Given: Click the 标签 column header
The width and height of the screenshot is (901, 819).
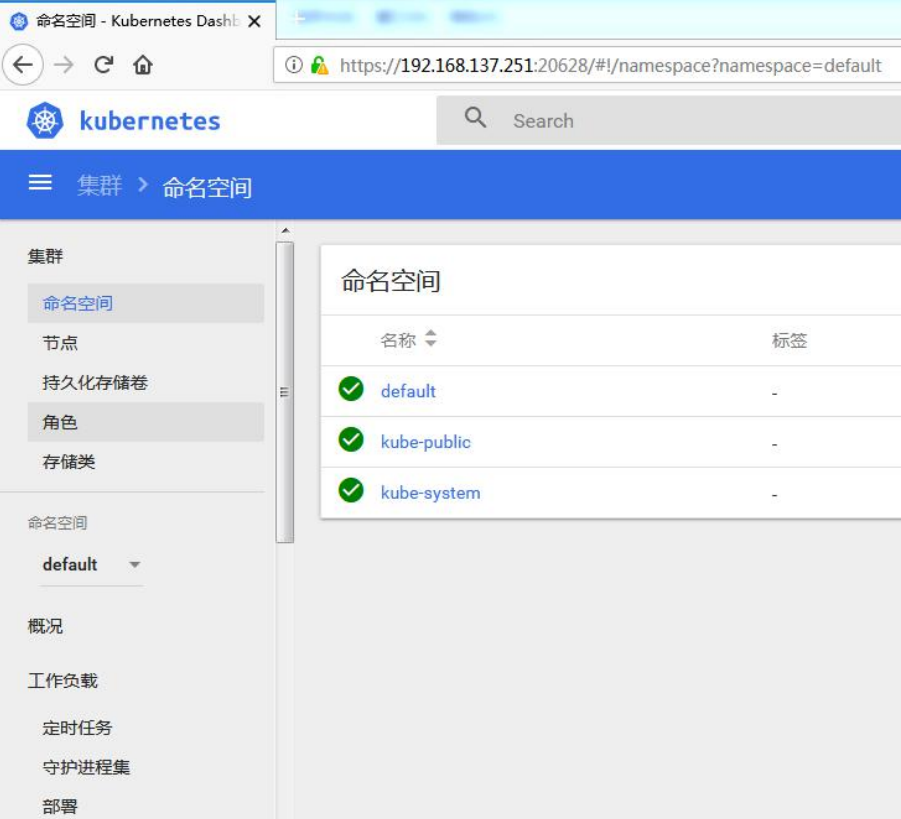Looking at the screenshot, I should point(789,340).
